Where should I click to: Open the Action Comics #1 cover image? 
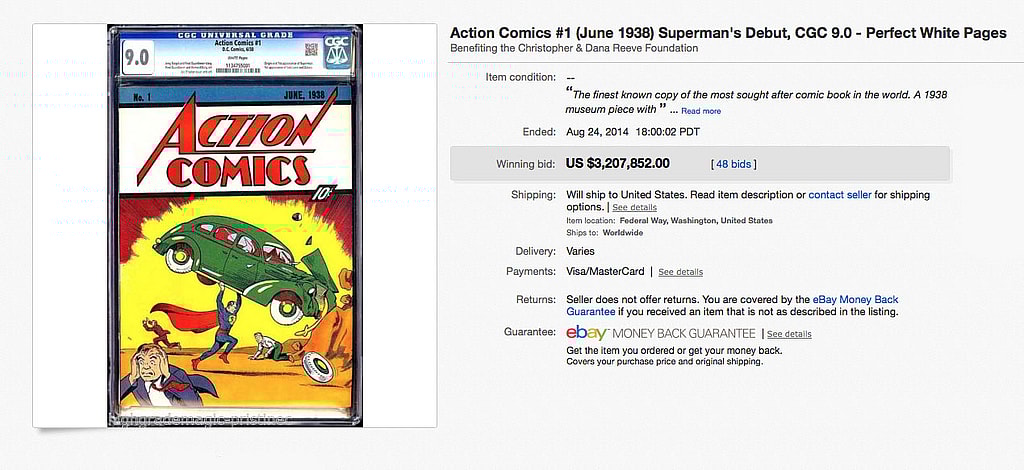(235, 226)
